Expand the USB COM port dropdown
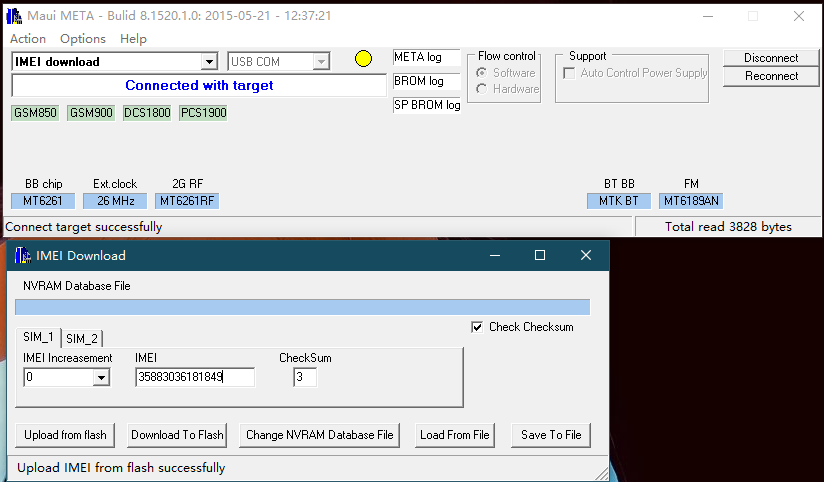 (x=320, y=62)
